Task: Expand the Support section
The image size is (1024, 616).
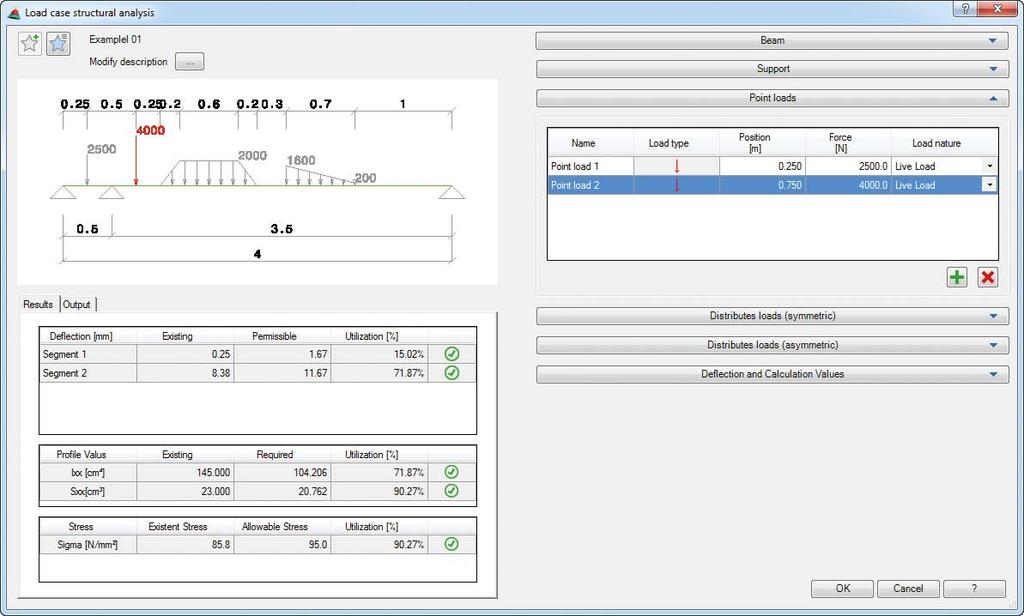Action: (772, 69)
